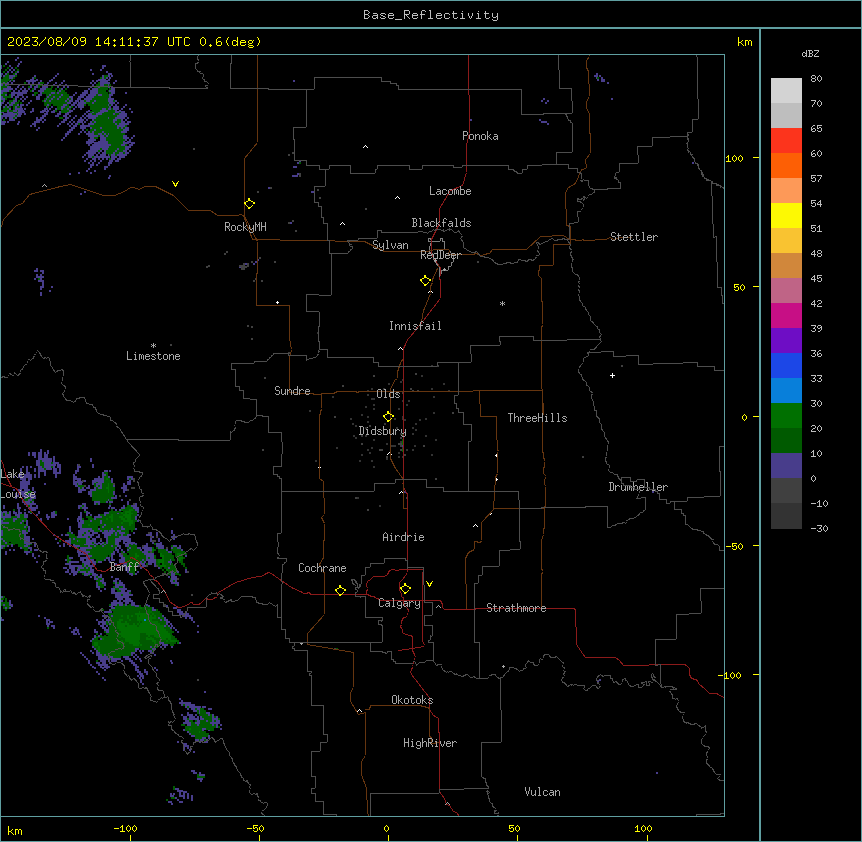This screenshot has width=862, height=842.
Task: Click the HighRiver label
Action: (x=430, y=743)
